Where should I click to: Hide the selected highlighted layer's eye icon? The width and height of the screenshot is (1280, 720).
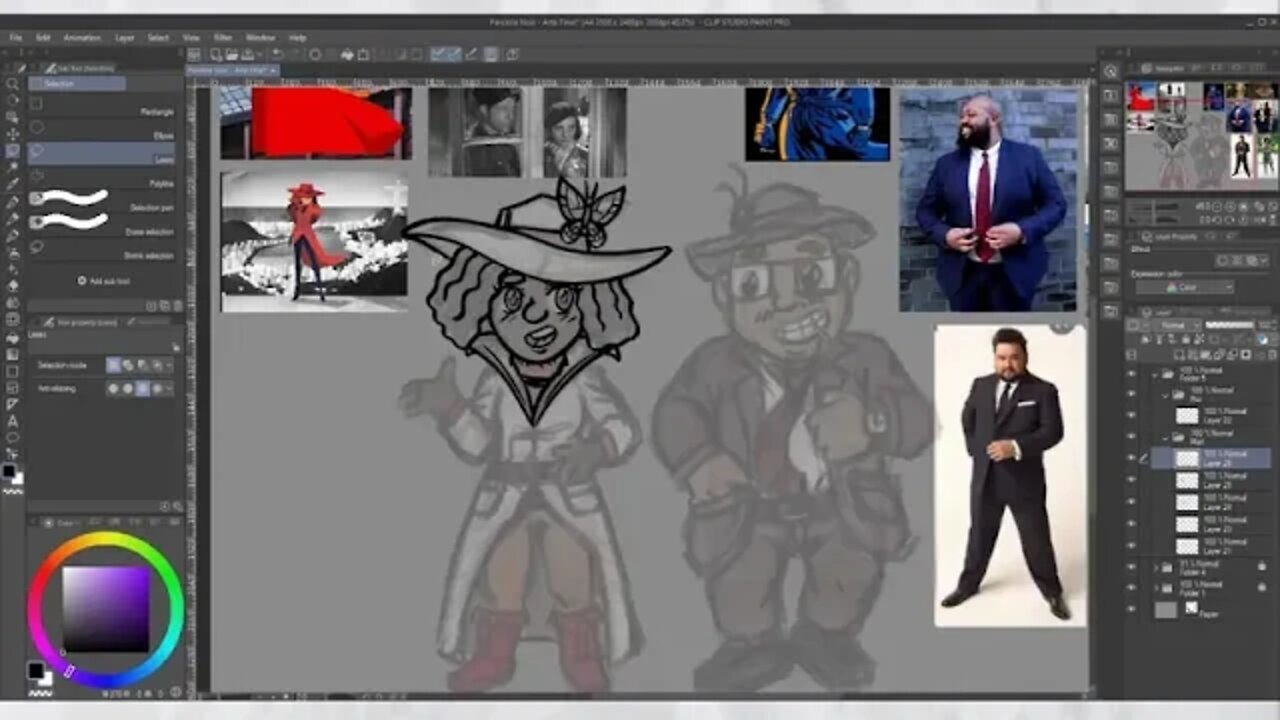pos(1131,459)
